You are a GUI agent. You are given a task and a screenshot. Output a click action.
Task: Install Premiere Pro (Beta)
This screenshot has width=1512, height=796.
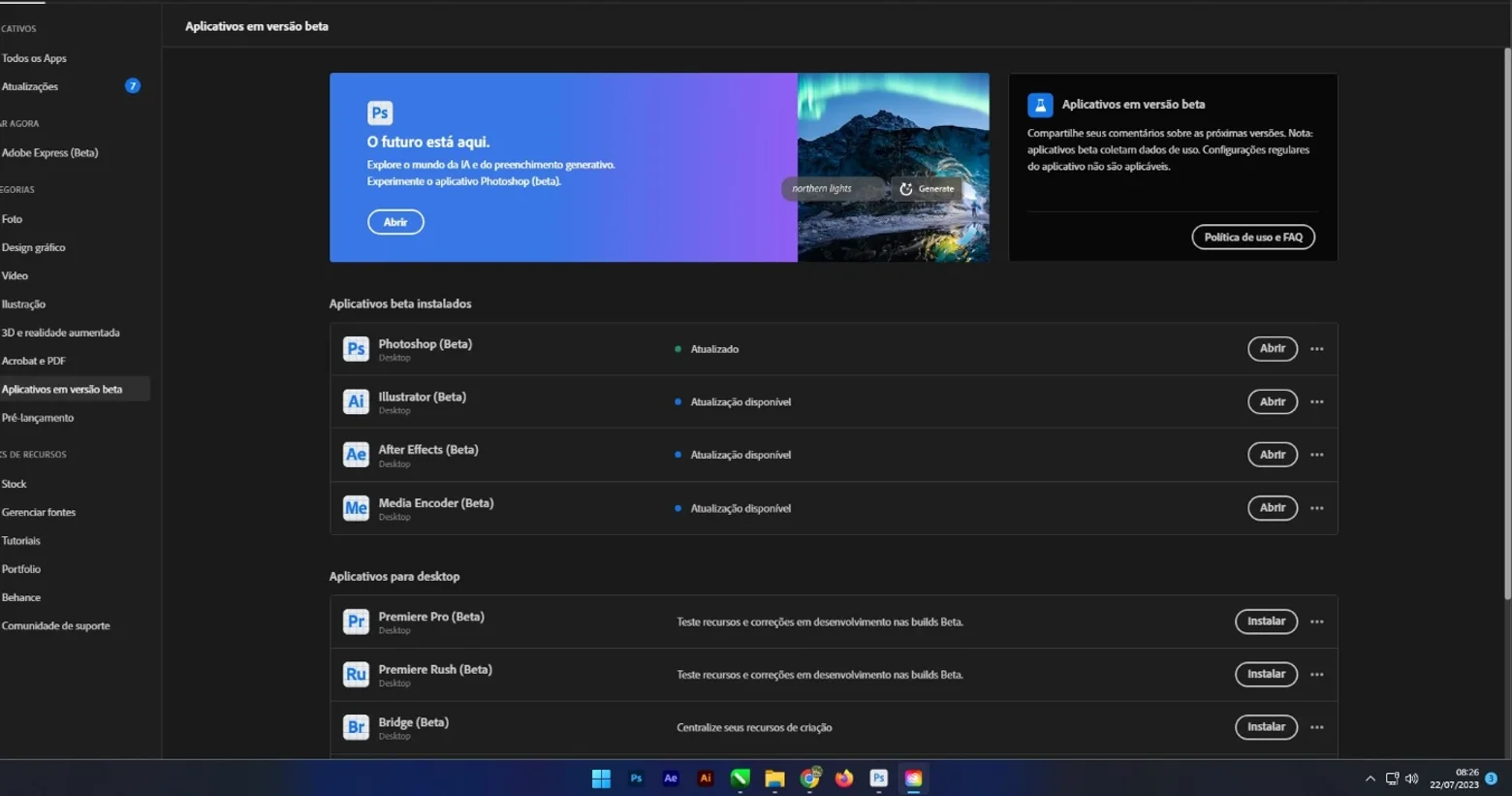(x=1266, y=621)
